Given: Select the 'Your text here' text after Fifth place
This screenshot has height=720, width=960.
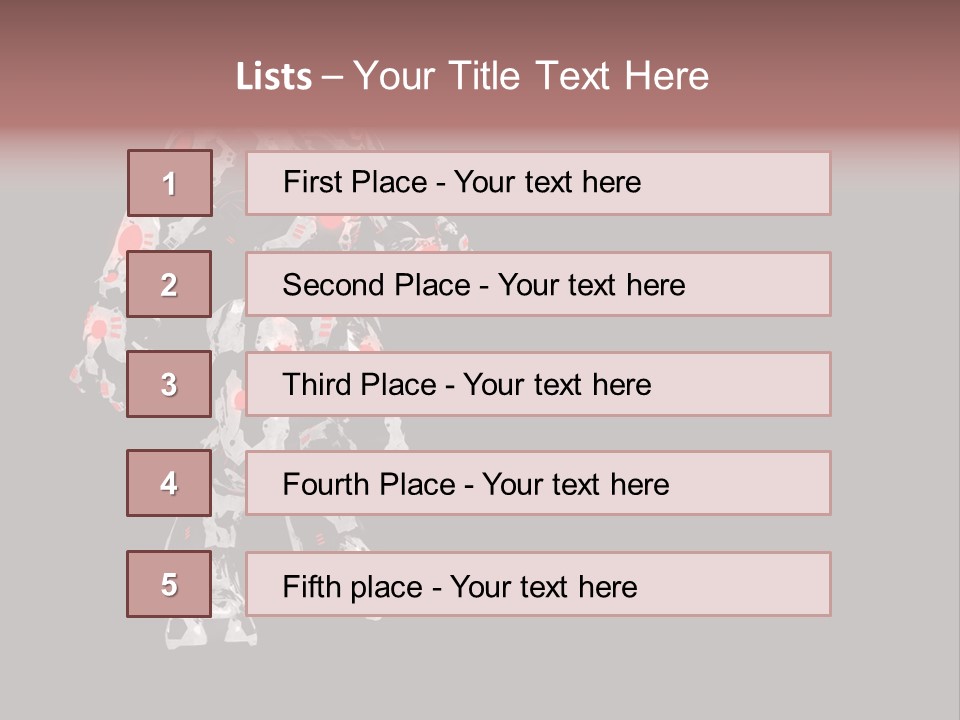Looking at the screenshot, I should tap(543, 586).
